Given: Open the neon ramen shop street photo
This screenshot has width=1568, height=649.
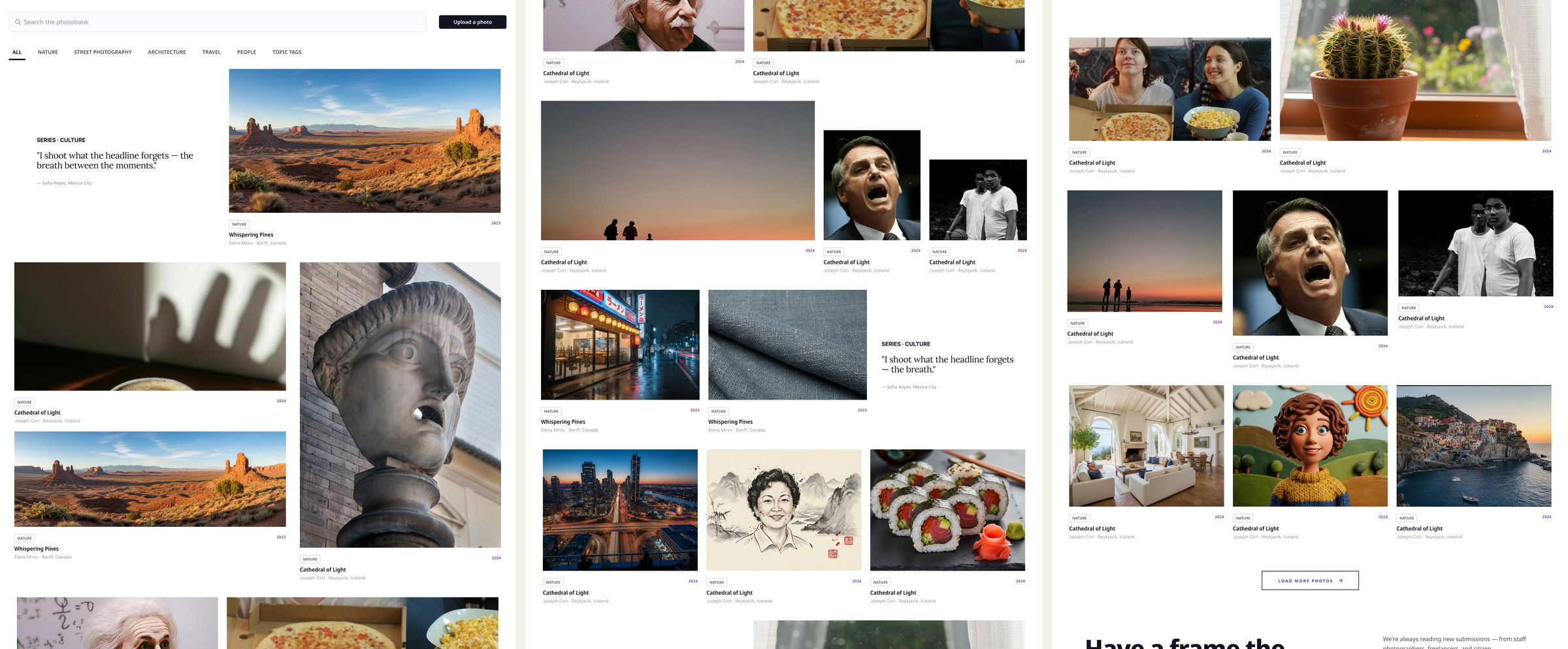Looking at the screenshot, I should pyautogui.click(x=620, y=345).
